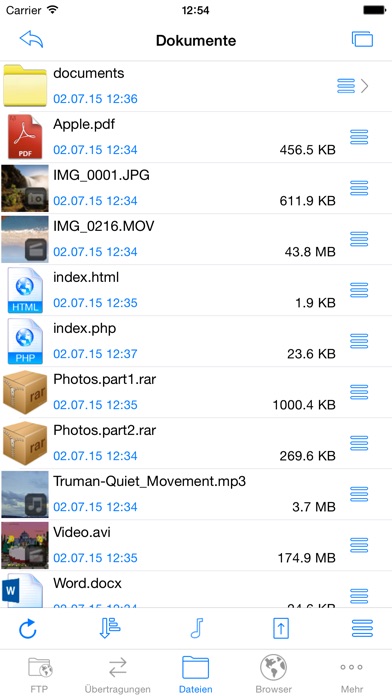Viewport: 392px width, 696px height.
Task: Tap the back arrow icon
Action: 32,40
